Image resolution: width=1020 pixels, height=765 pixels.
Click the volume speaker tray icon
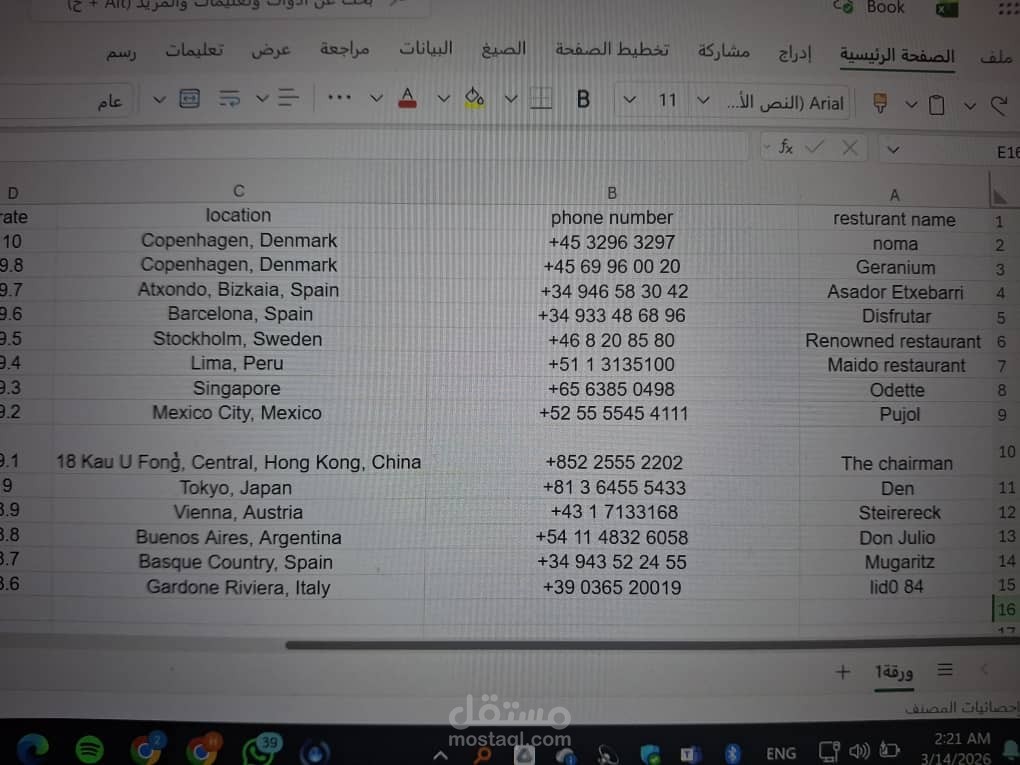(859, 751)
